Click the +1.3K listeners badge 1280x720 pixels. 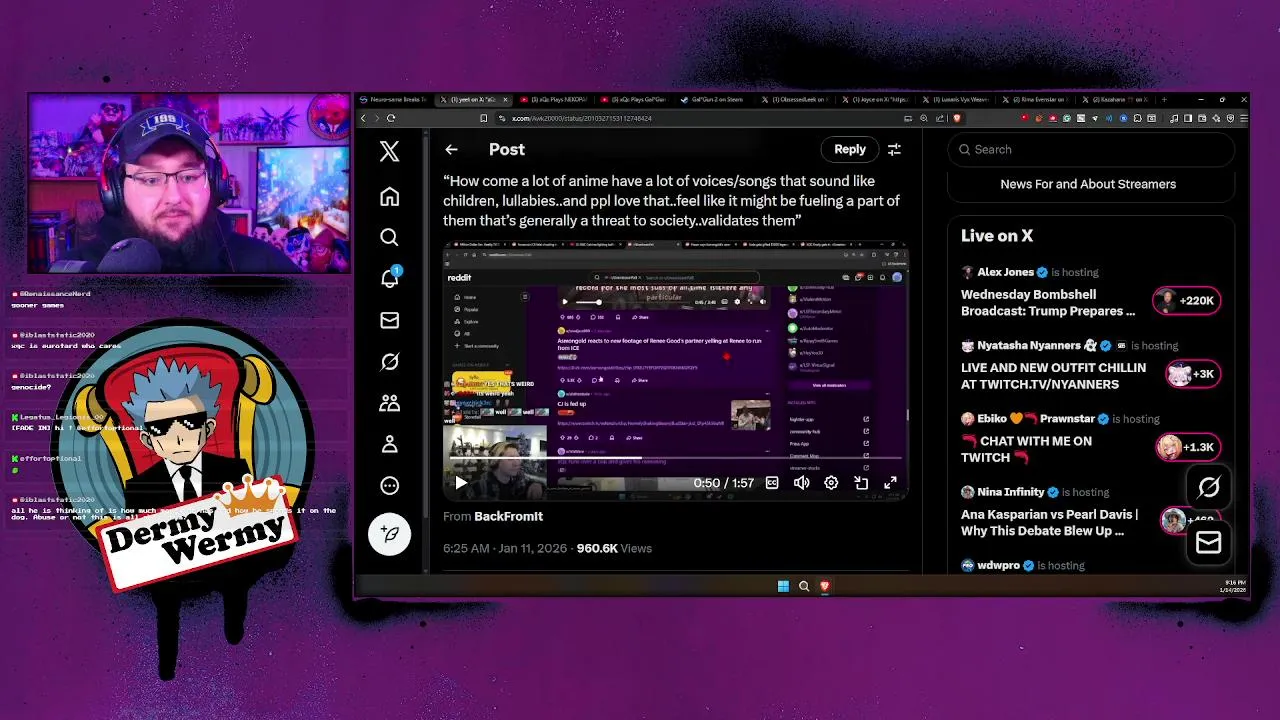[x=1187, y=447]
